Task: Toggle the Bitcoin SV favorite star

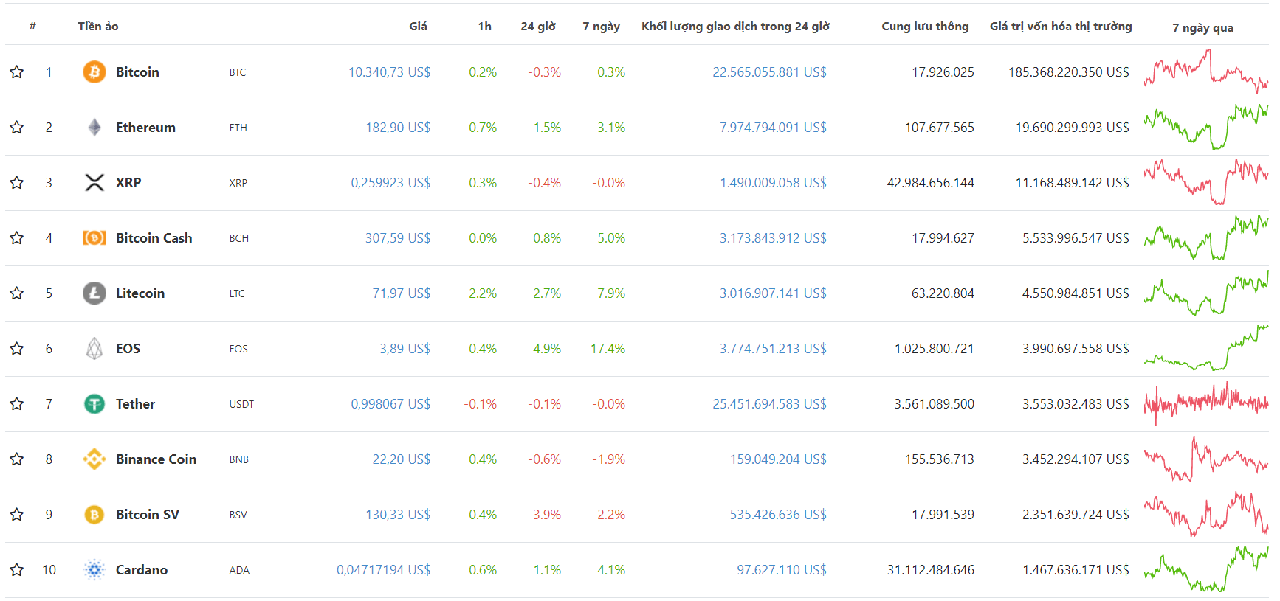Action: 17,514
